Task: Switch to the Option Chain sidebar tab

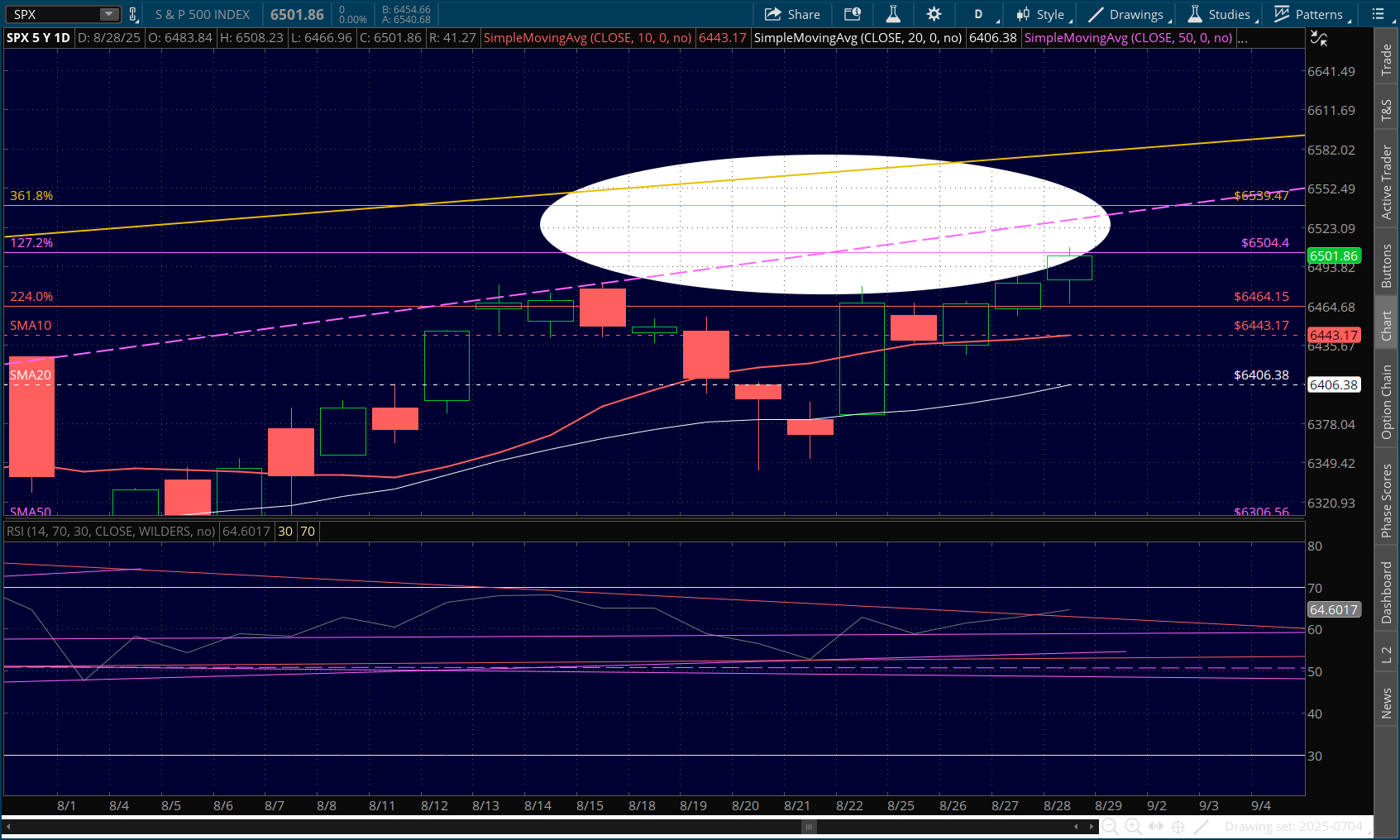Action: tap(1387, 402)
